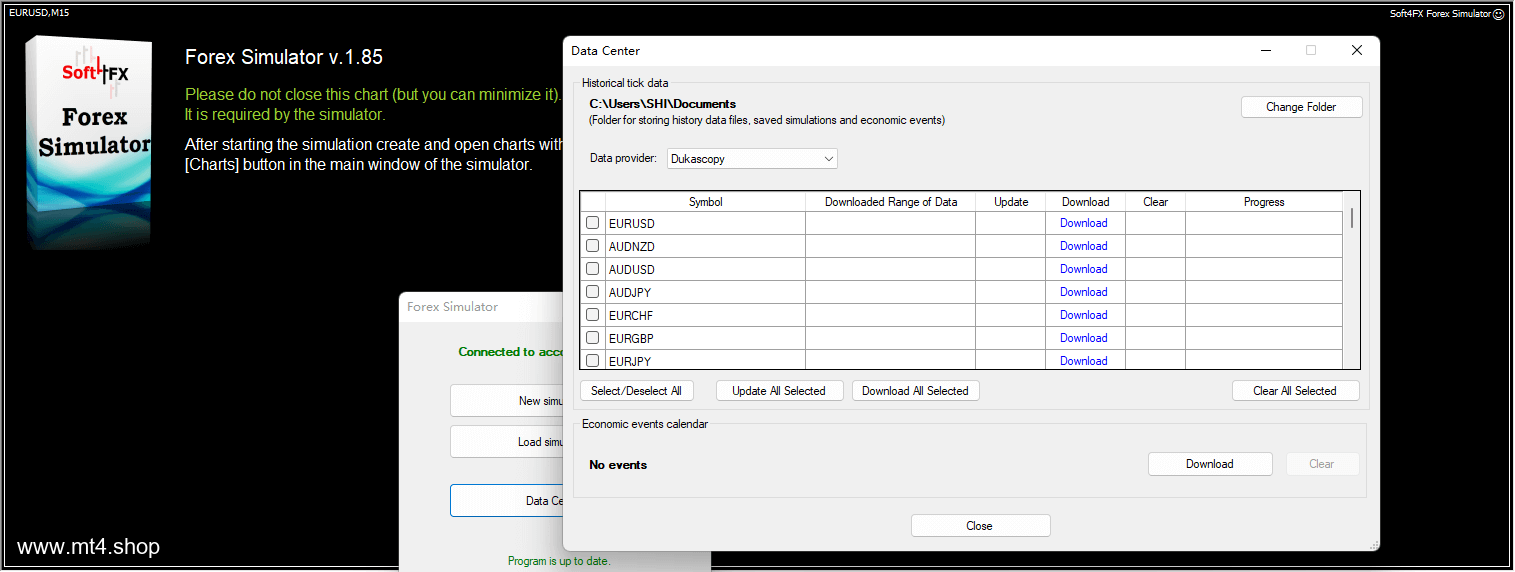This screenshot has height=572, width=1515.
Task: Click the AUDJPY symbol name cell
Action: (x=705, y=292)
